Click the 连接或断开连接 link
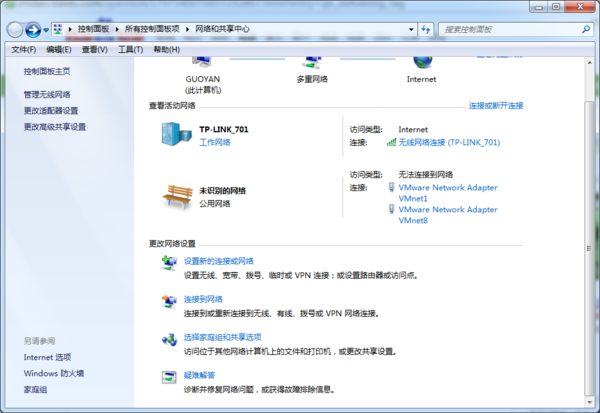Viewport: 600px width, 413px height. click(x=496, y=105)
